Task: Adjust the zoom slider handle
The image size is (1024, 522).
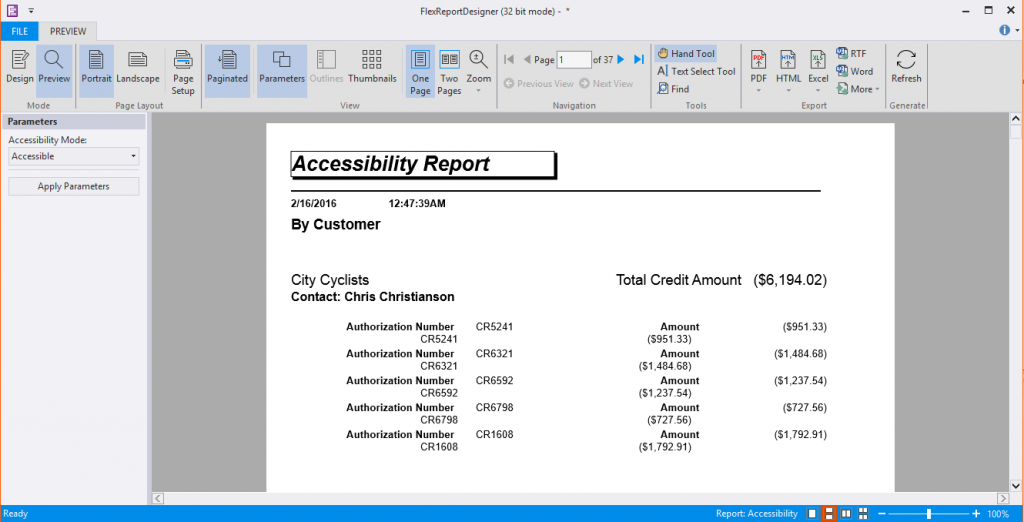Action: click(x=929, y=514)
